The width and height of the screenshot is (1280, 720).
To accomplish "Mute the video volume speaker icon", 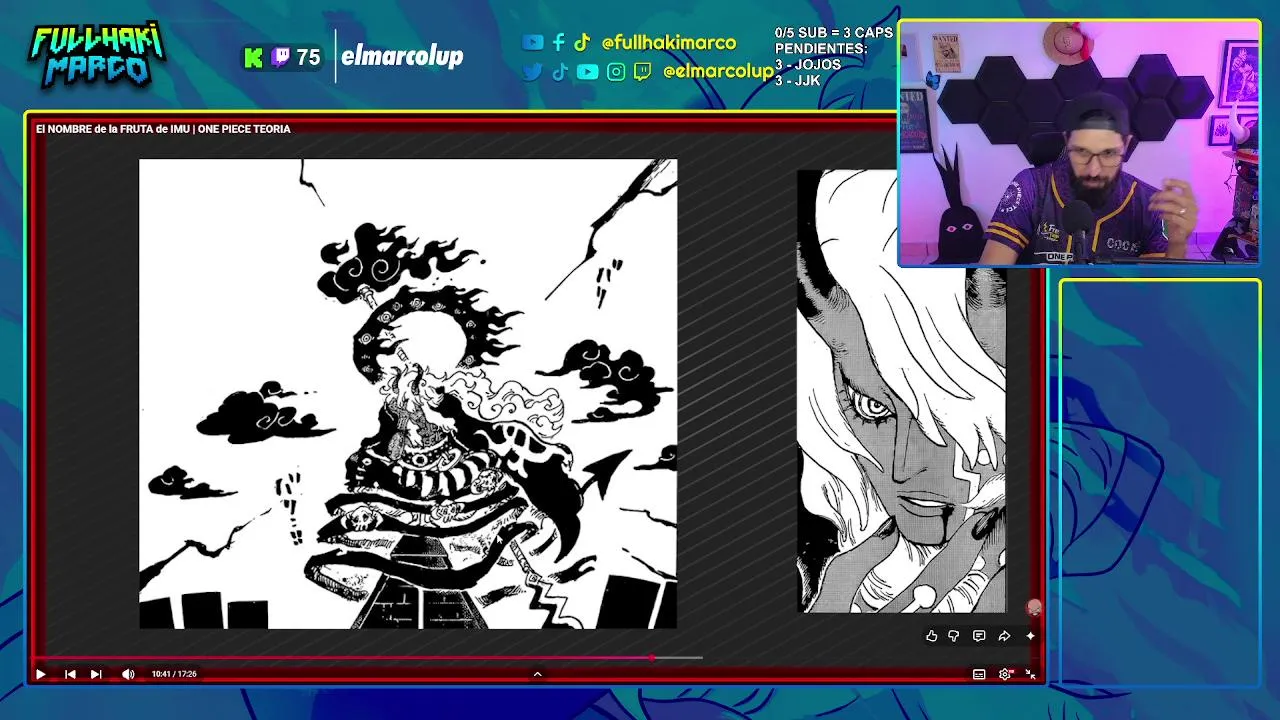I will [128, 674].
